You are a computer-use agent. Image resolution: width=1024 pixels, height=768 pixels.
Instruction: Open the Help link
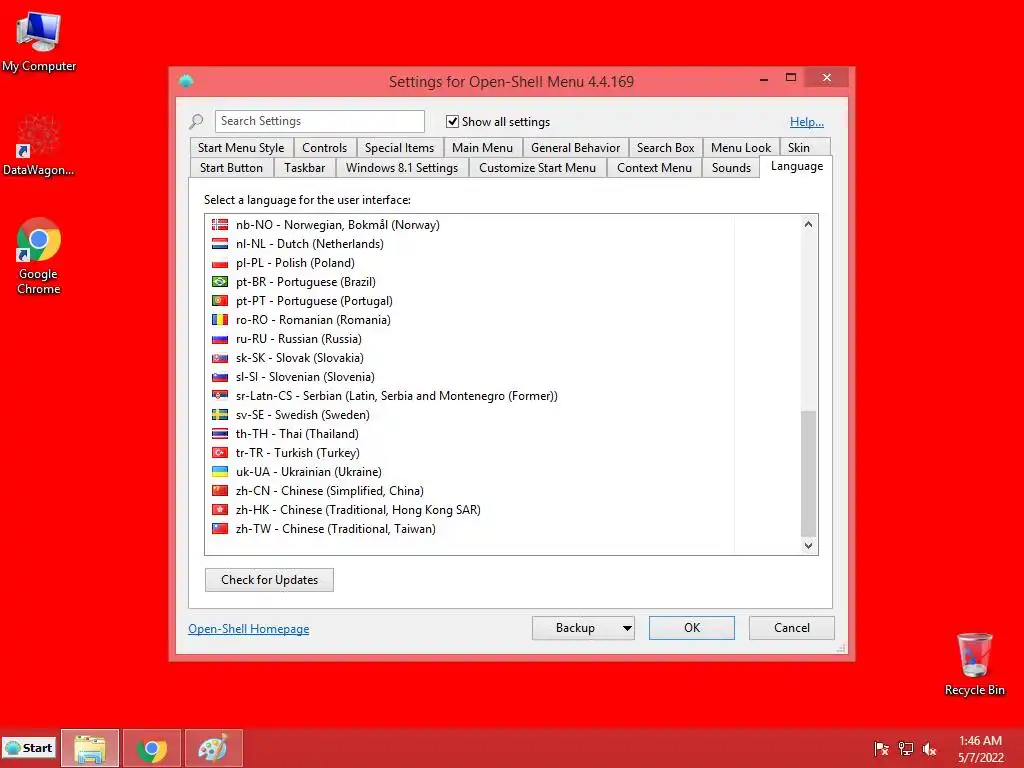(x=807, y=122)
